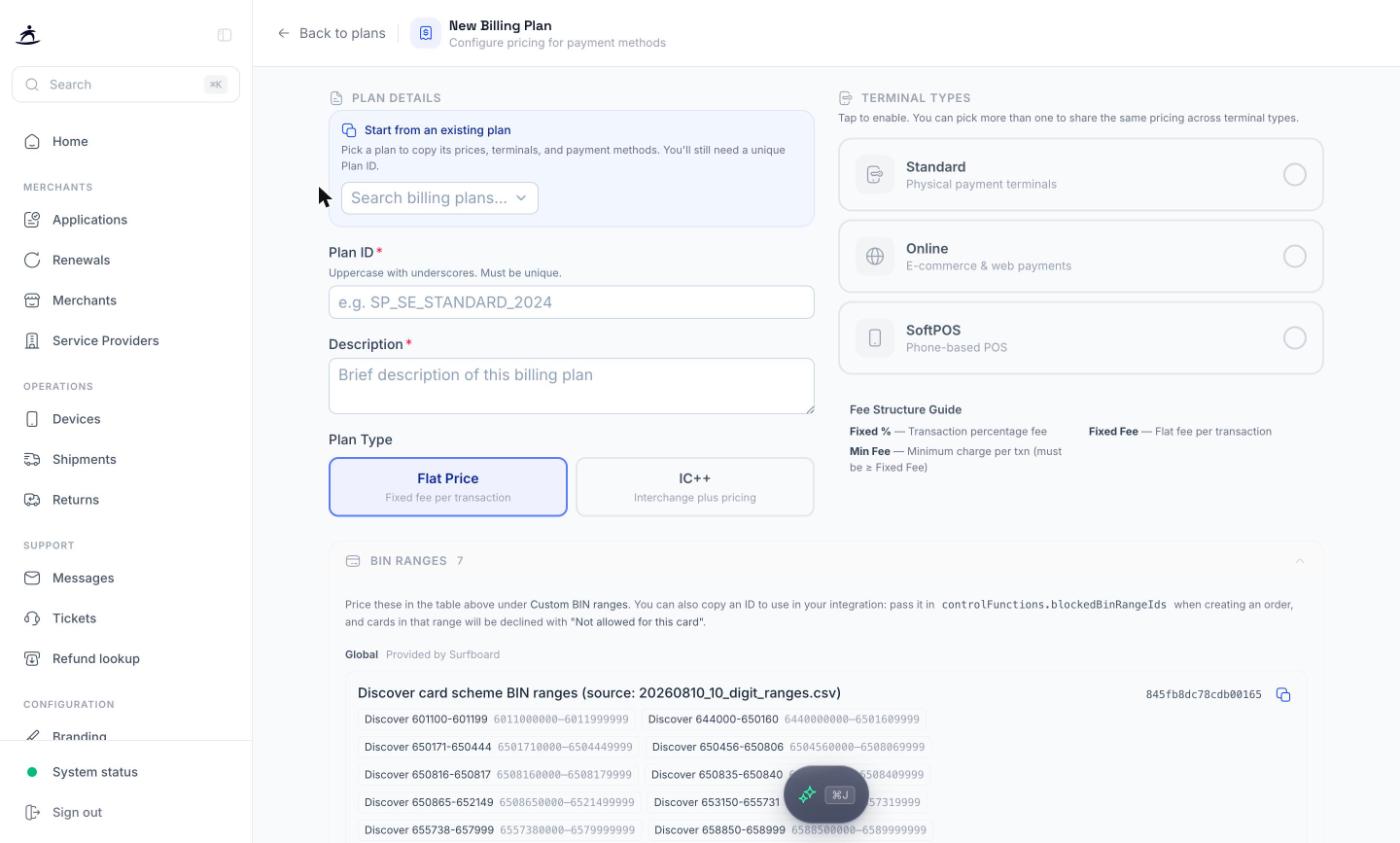The width and height of the screenshot is (1400, 843).
Task: Click the Devices sidebar icon
Action: (32, 419)
